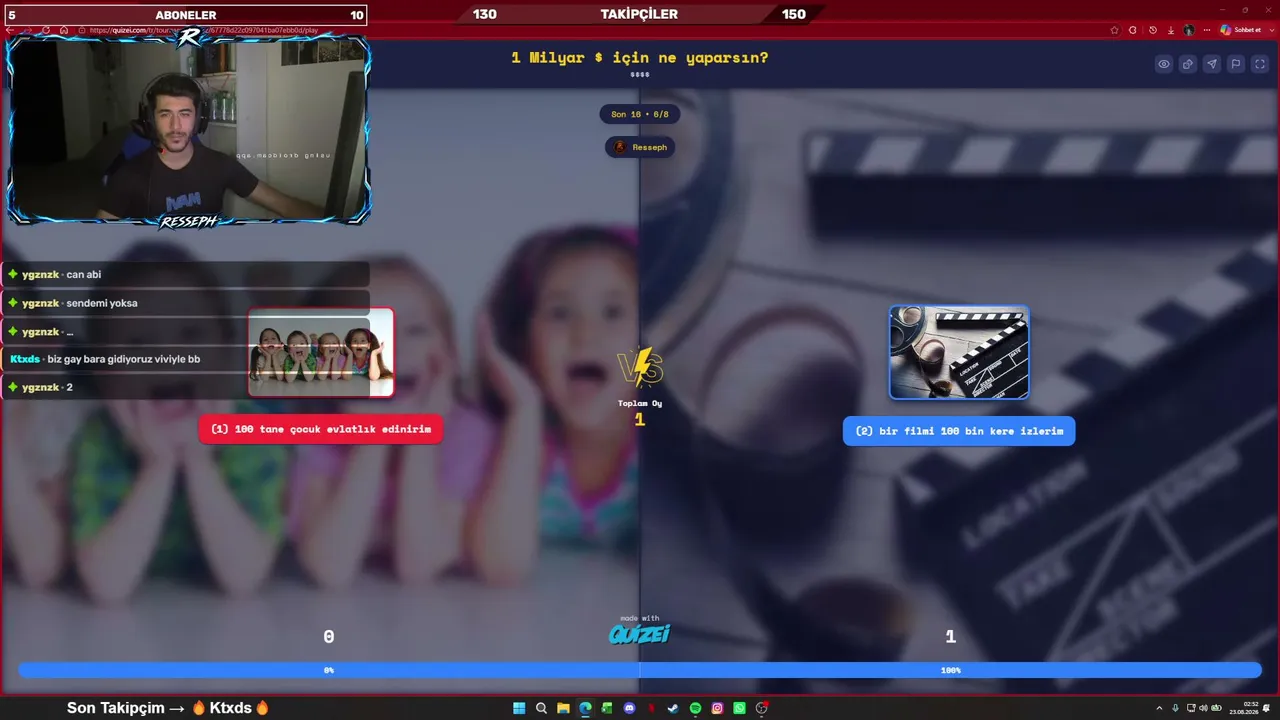Click the browser home icon

pyautogui.click(x=64, y=30)
